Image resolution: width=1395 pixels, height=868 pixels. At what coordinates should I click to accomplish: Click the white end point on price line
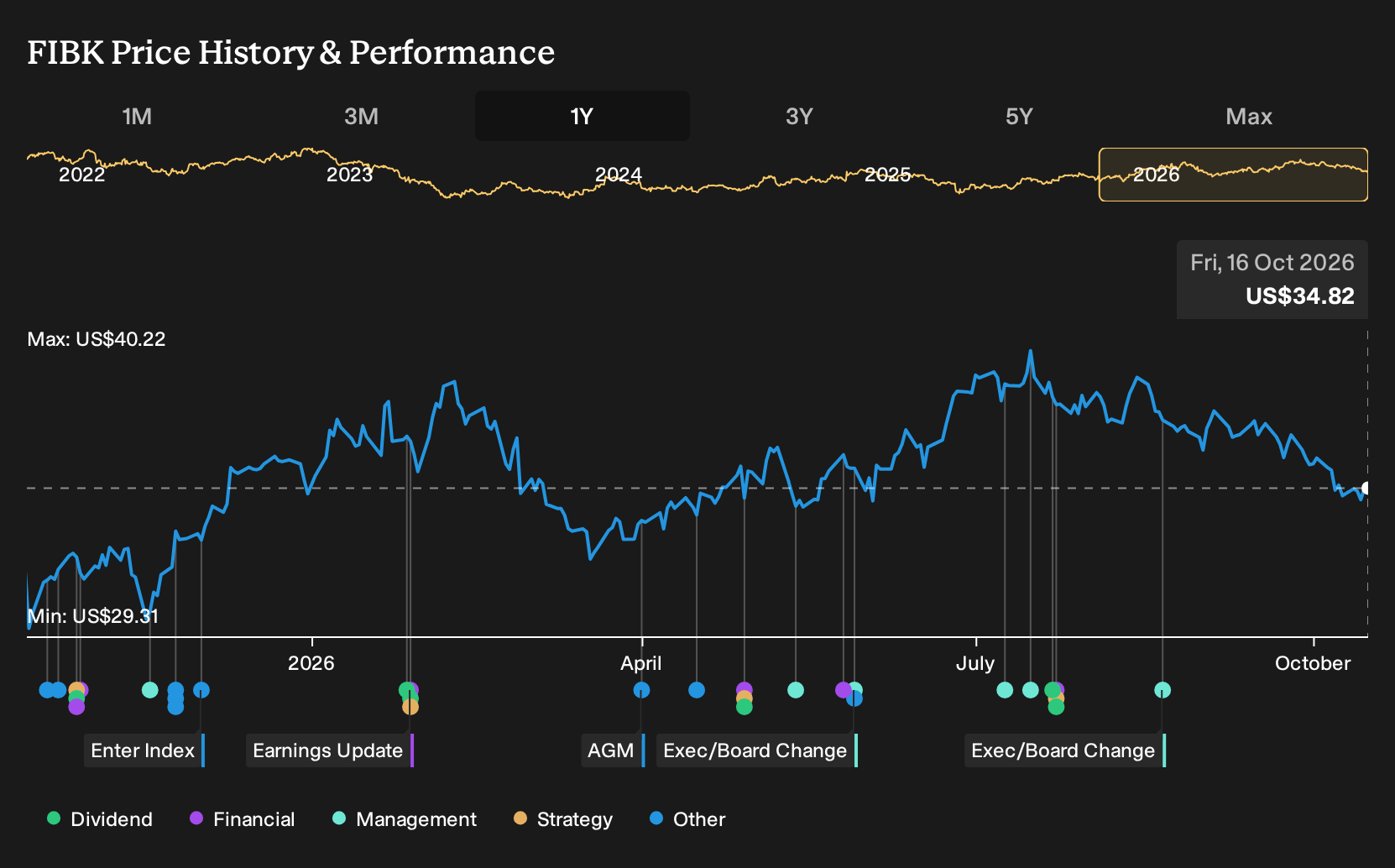pos(1366,488)
